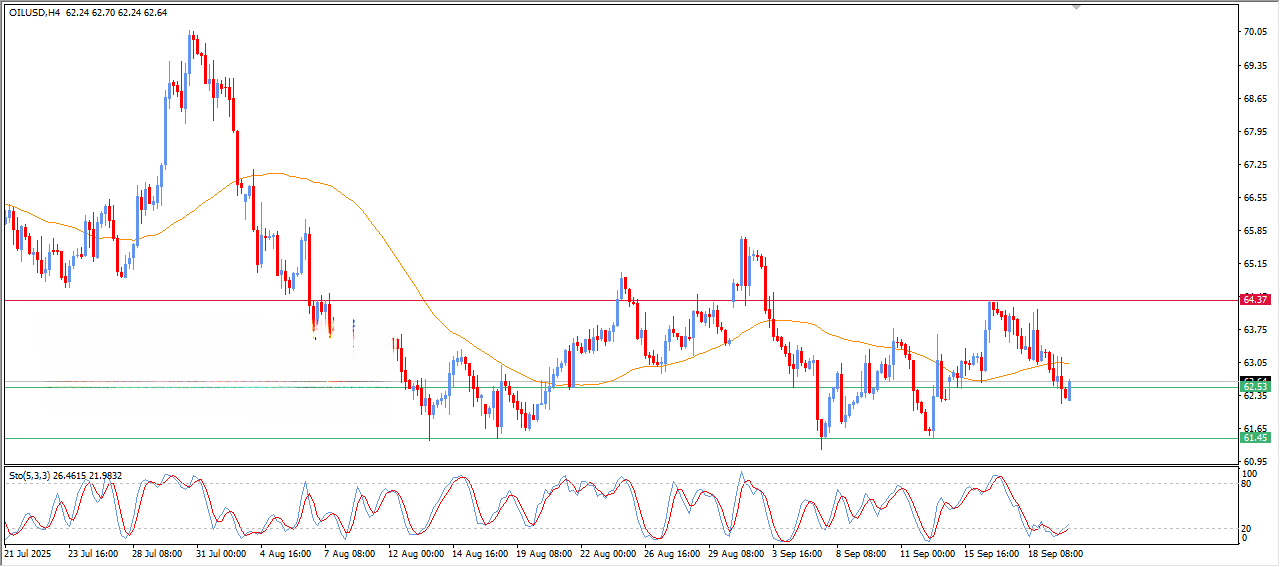The width and height of the screenshot is (1280, 567).
Task: Click the 31 Jul 00:00 time label
Action: tap(220, 553)
